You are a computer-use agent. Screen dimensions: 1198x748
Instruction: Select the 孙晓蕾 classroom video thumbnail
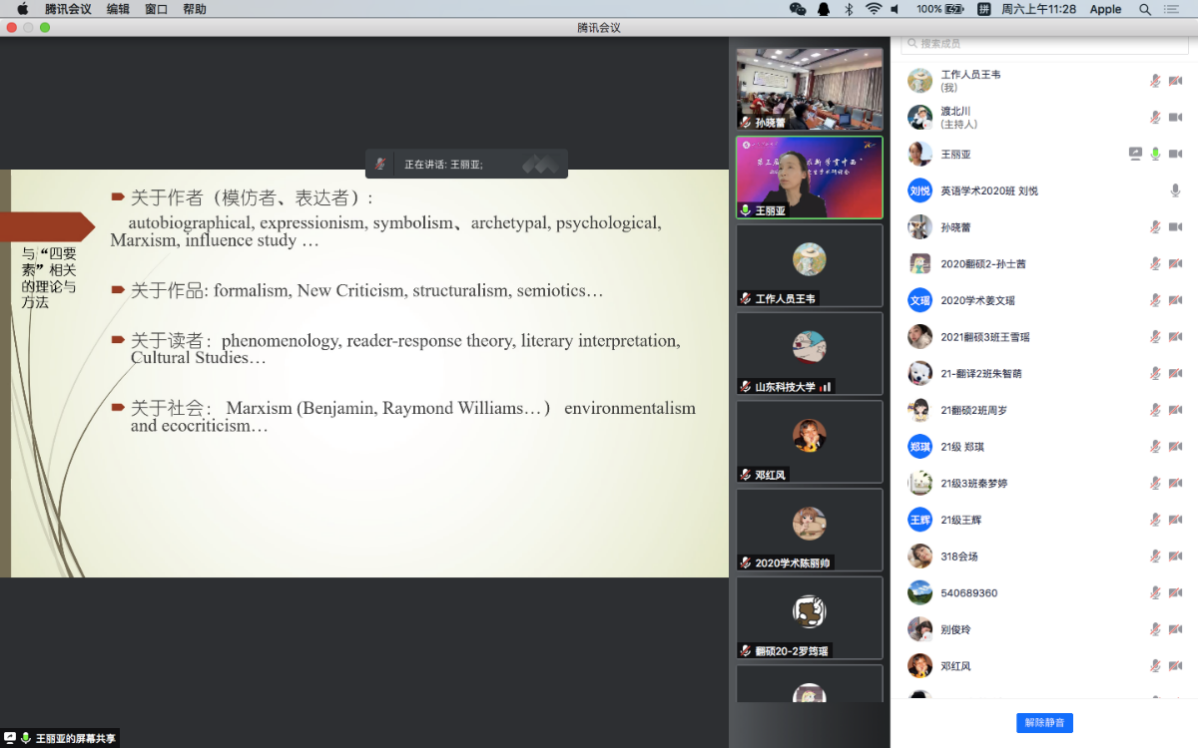coord(809,89)
